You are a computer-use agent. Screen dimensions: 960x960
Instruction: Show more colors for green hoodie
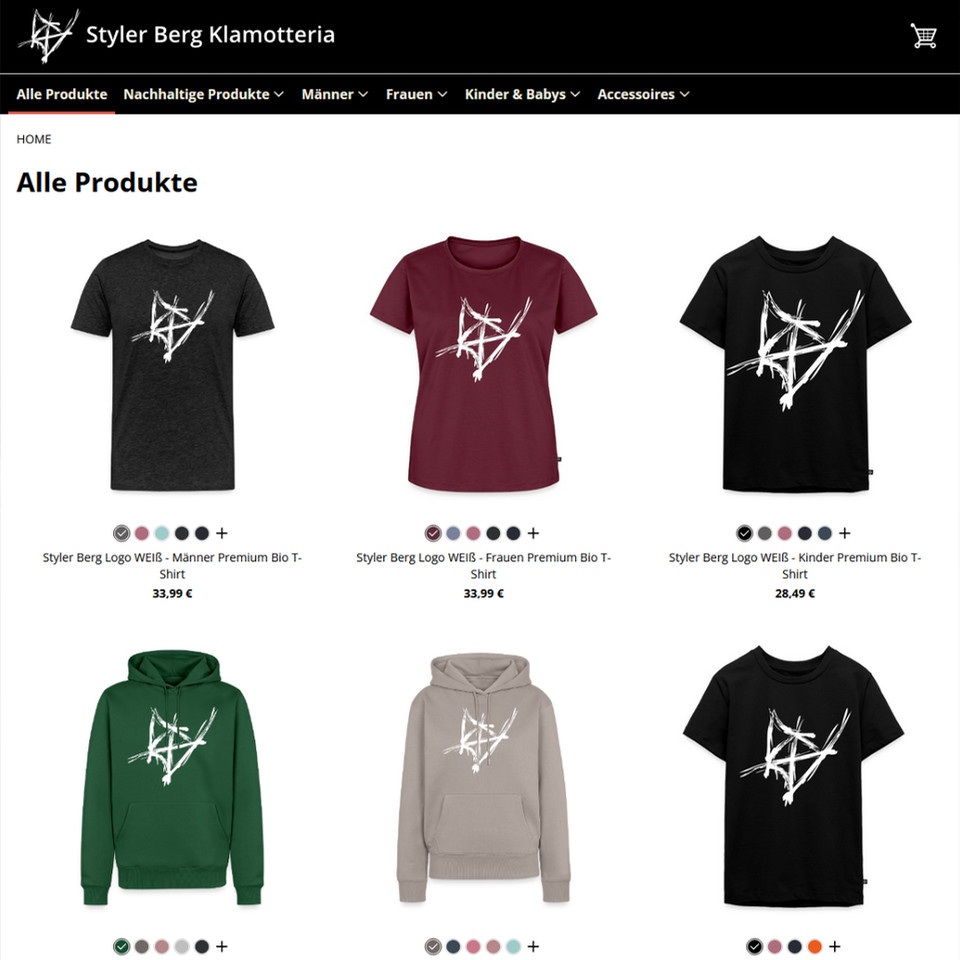pyautogui.click(x=222, y=947)
